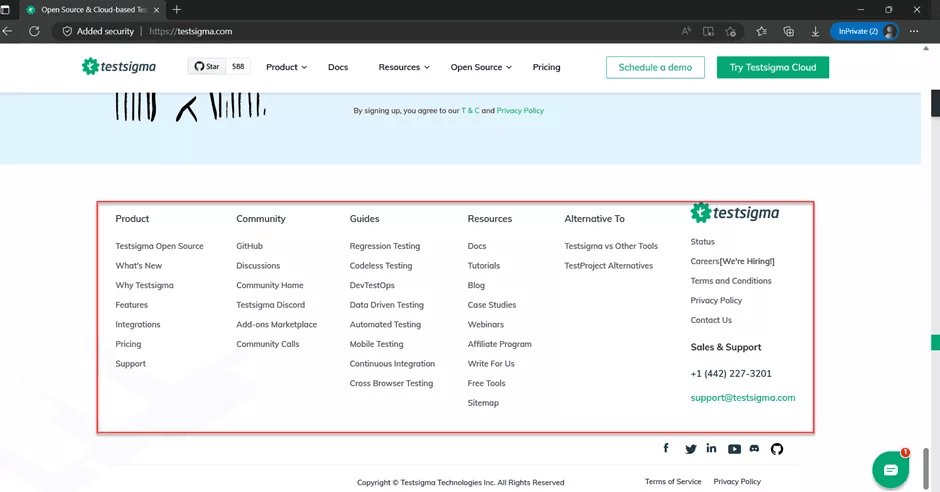This screenshot has height=492, width=940.
Task: Open tab actions menu icon
Action: point(5,10)
